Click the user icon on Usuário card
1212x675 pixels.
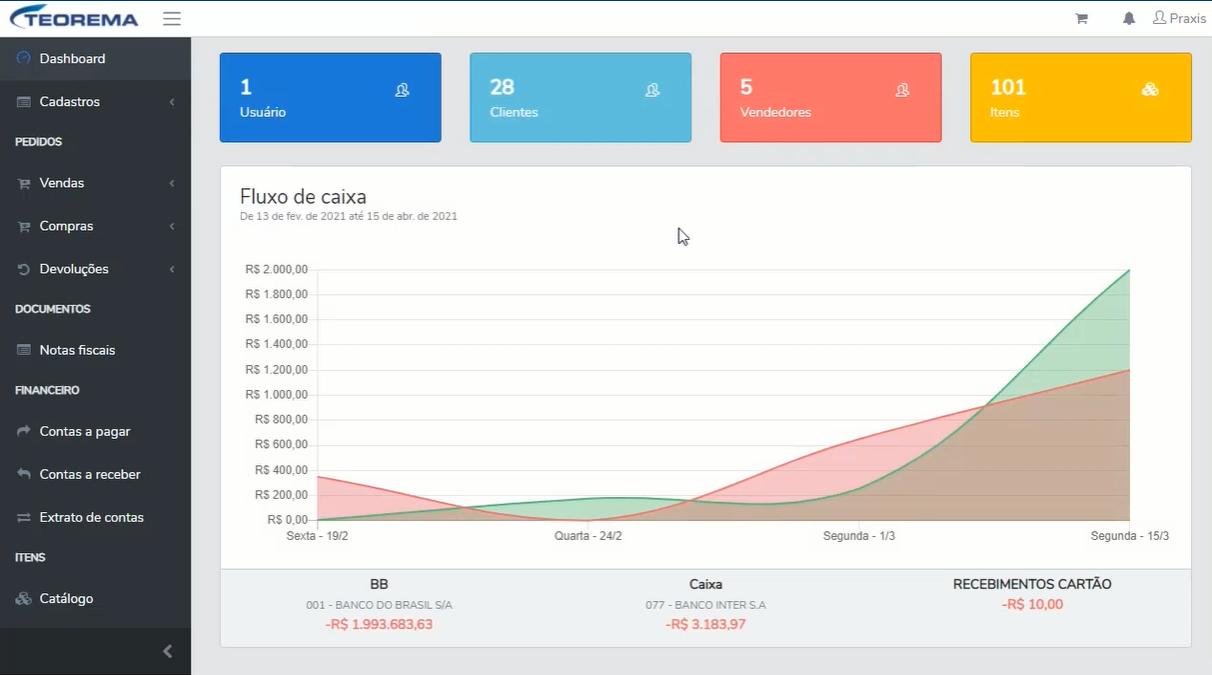pyautogui.click(x=402, y=90)
